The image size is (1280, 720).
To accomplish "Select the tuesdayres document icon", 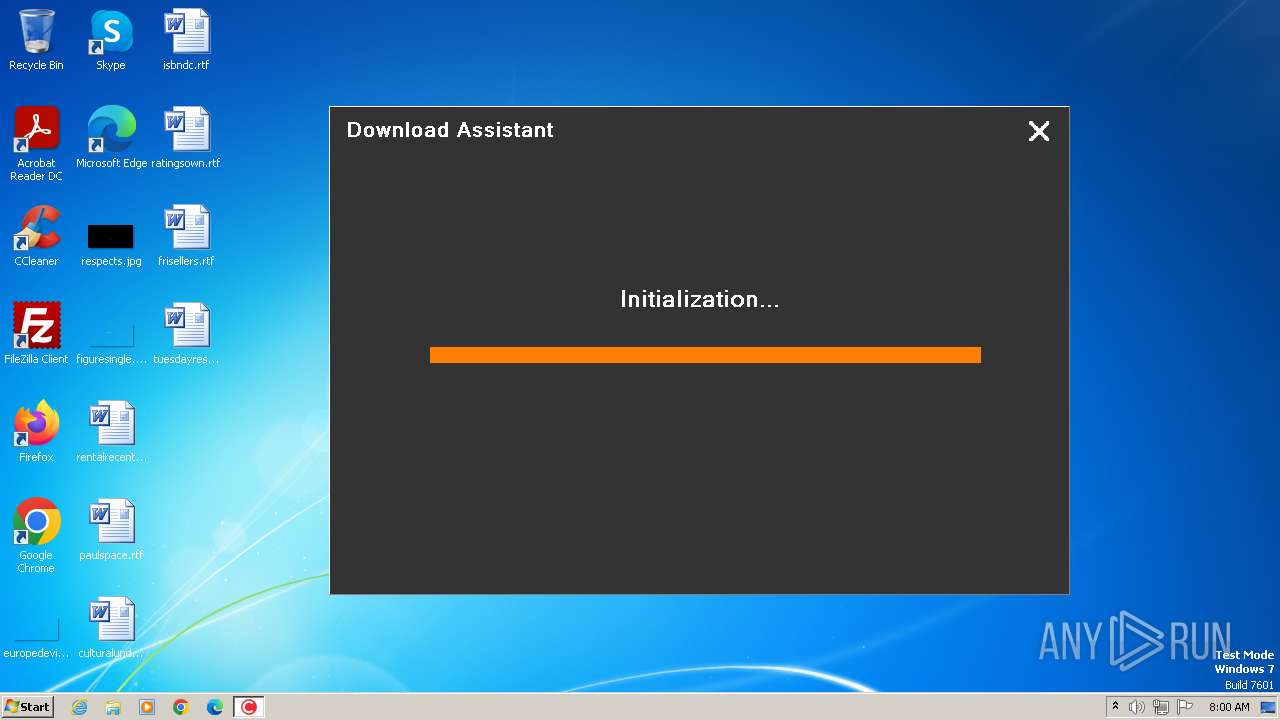I will click(x=186, y=334).
